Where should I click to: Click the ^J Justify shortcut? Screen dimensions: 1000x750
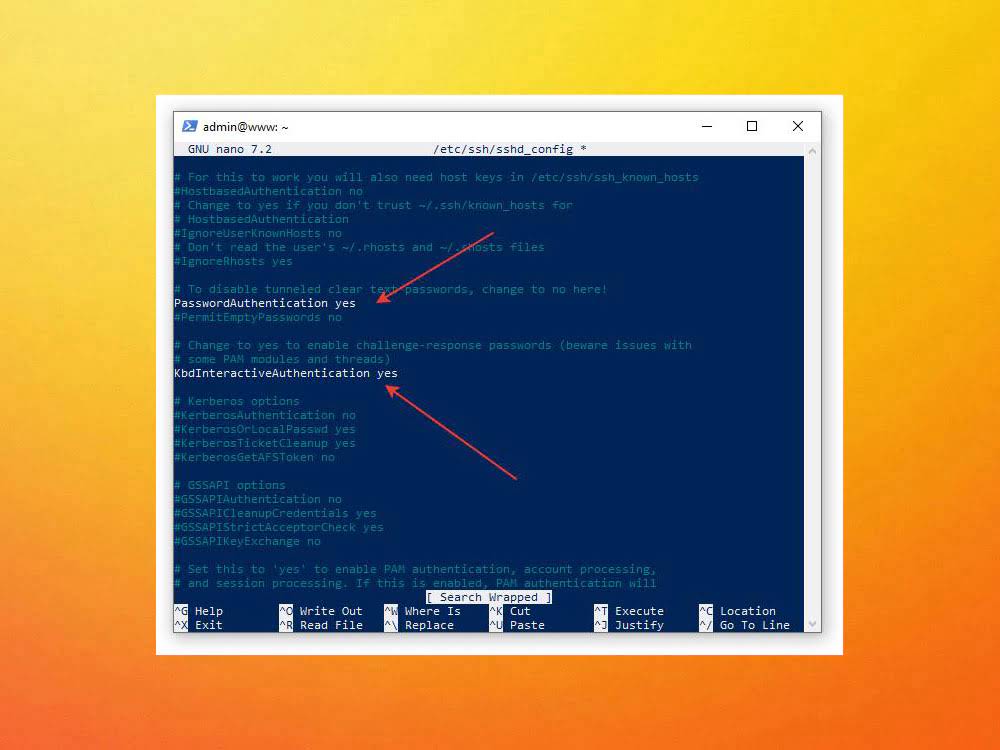(x=629, y=625)
